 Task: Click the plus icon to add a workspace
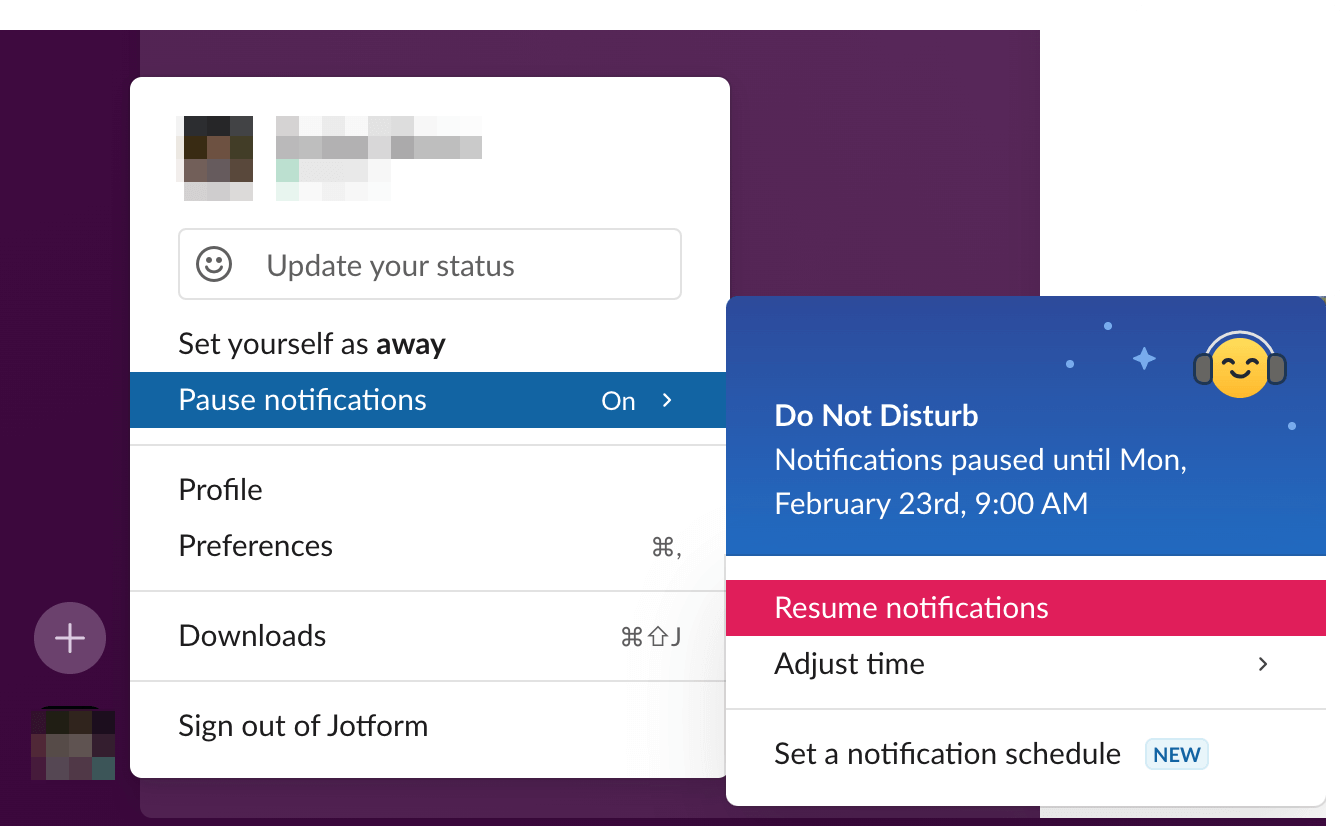(x=69, y=637)
